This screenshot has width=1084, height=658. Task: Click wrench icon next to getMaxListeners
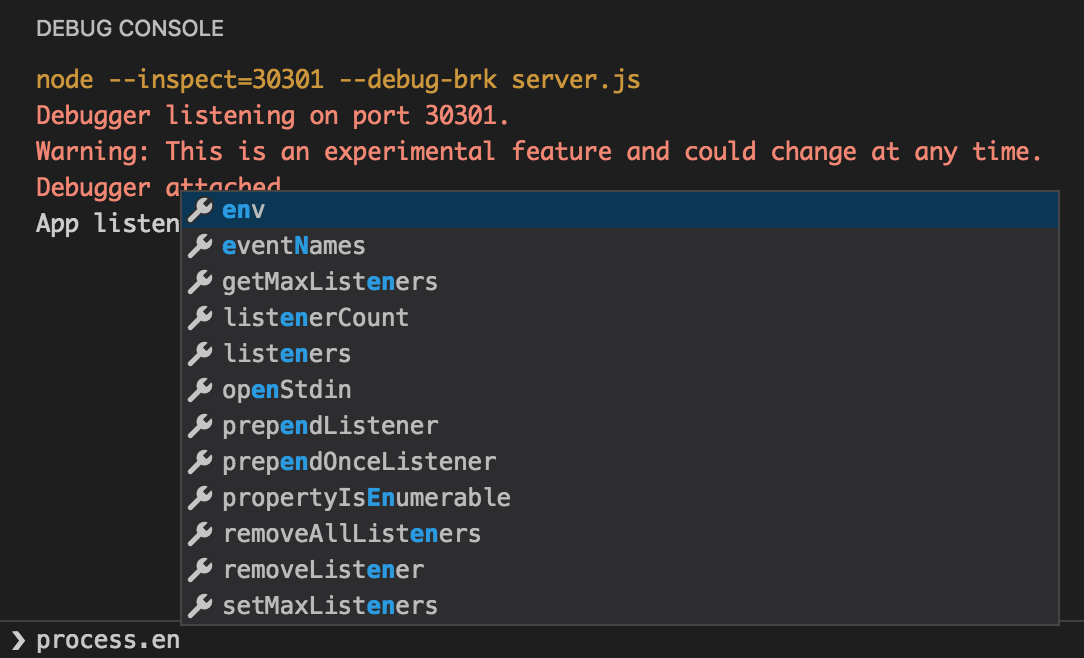200,282
